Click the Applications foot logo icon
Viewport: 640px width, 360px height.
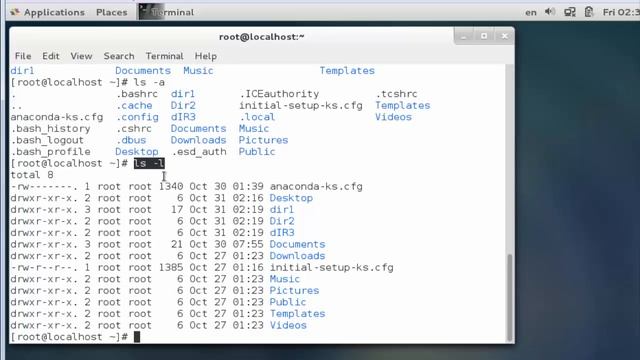coord(15,12)
